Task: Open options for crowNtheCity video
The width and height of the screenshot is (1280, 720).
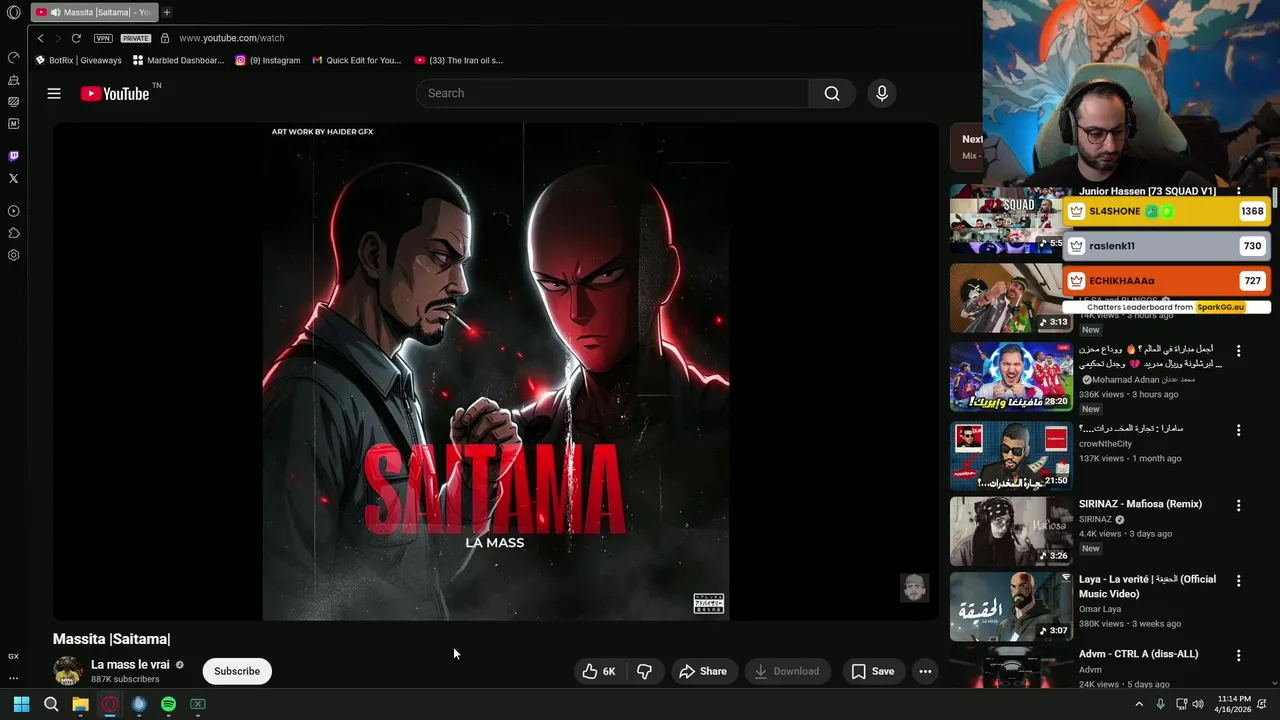Action: click(1238, 430)
